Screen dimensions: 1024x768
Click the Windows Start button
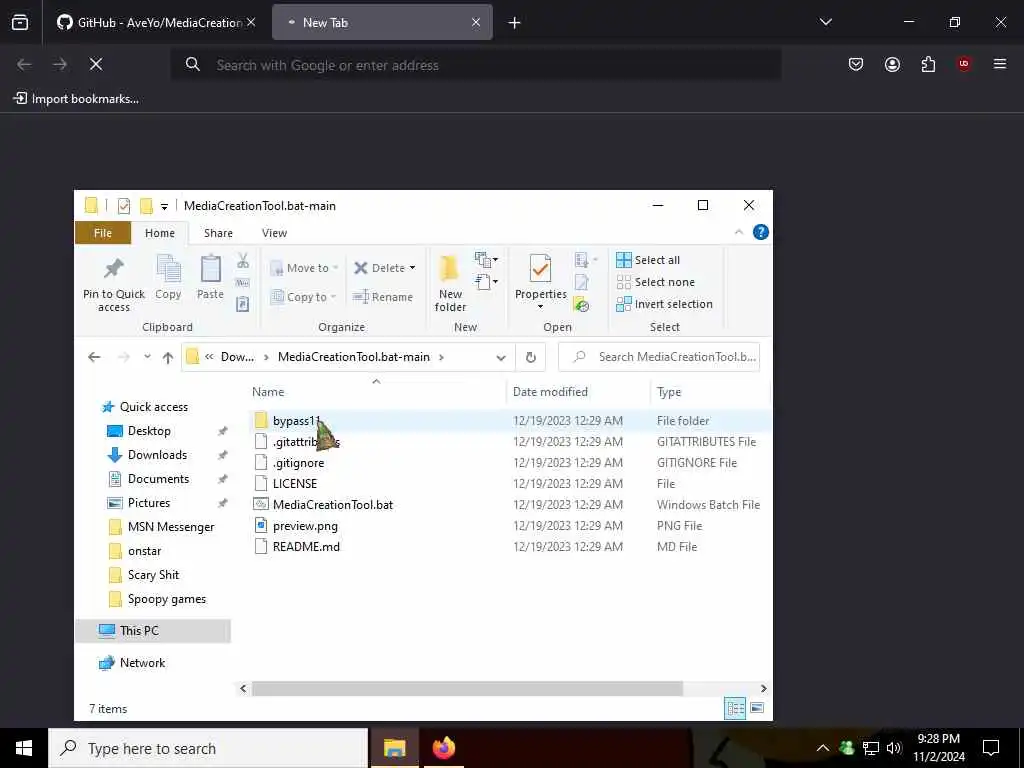click(24, 748)
